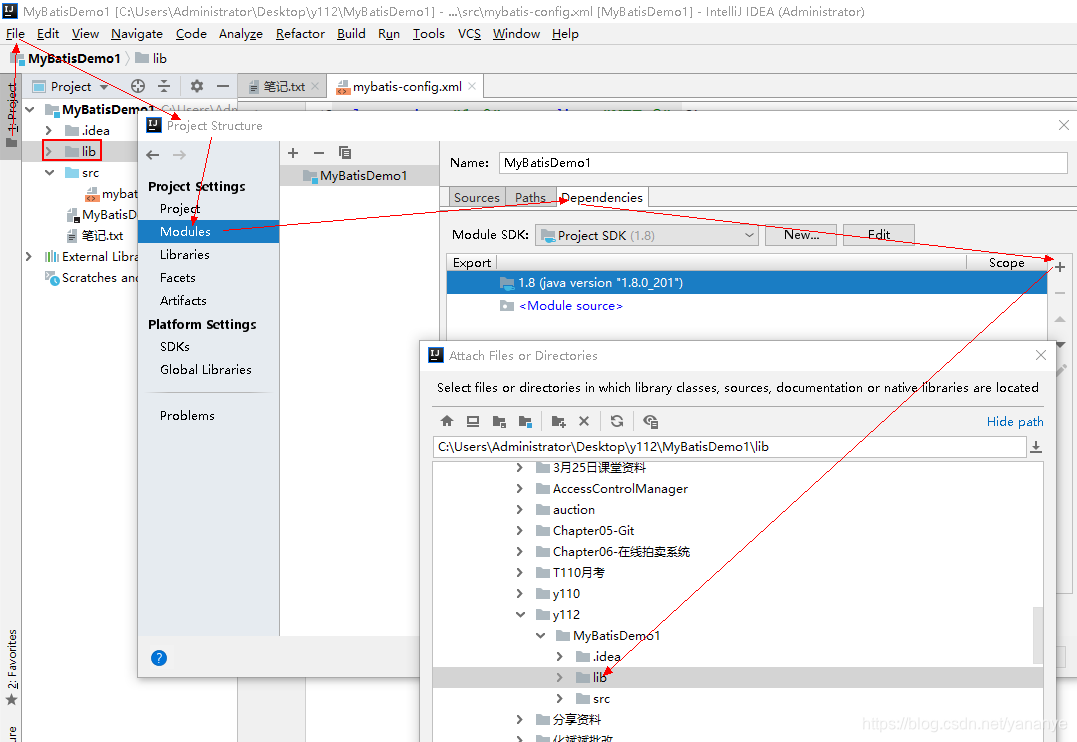
Task: Click the Hide path link
Action: point(1014,421)
